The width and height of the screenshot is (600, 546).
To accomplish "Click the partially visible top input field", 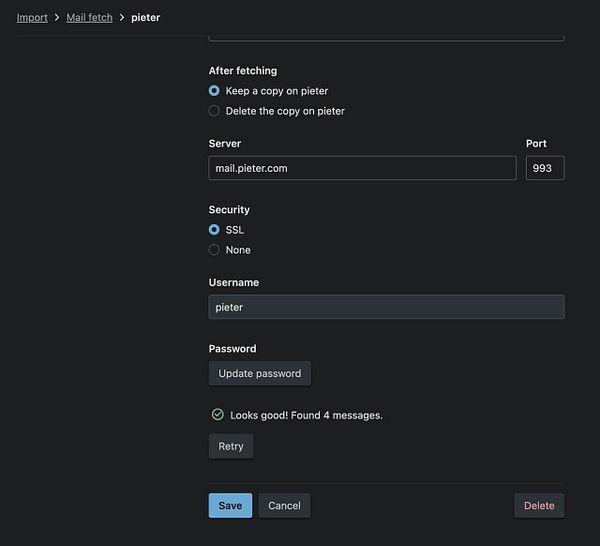I will (386, 37).
